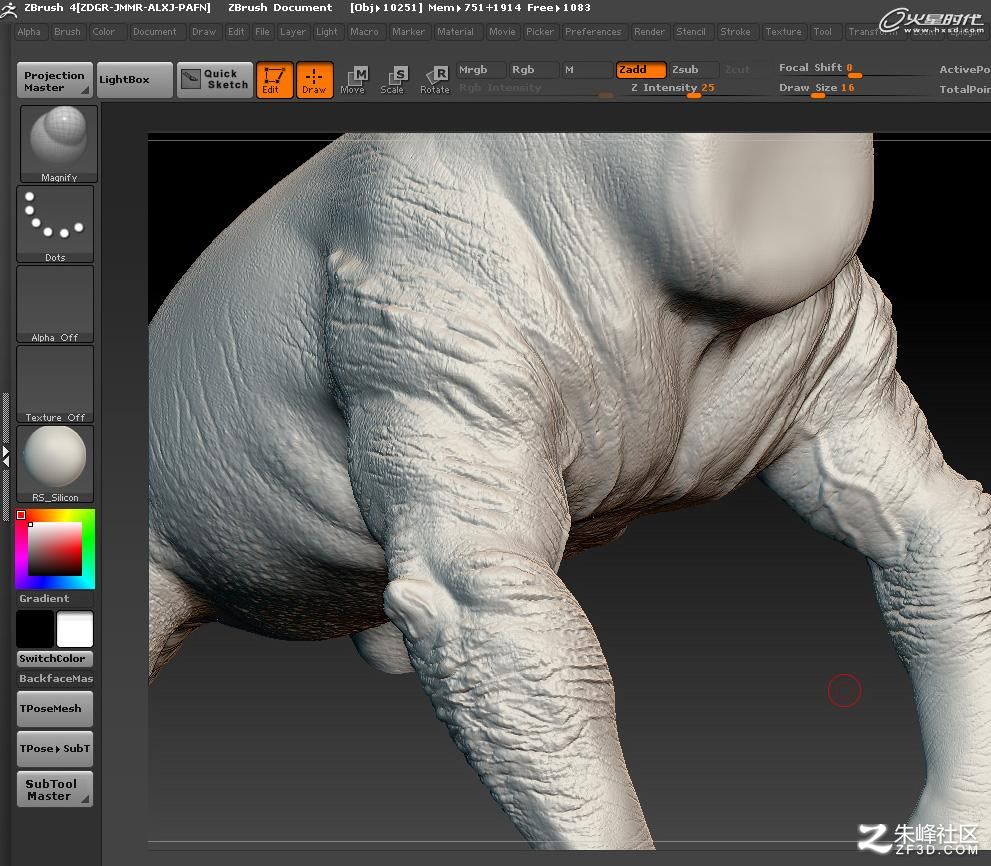Open the LightBox browser

(x=135, y=80)
